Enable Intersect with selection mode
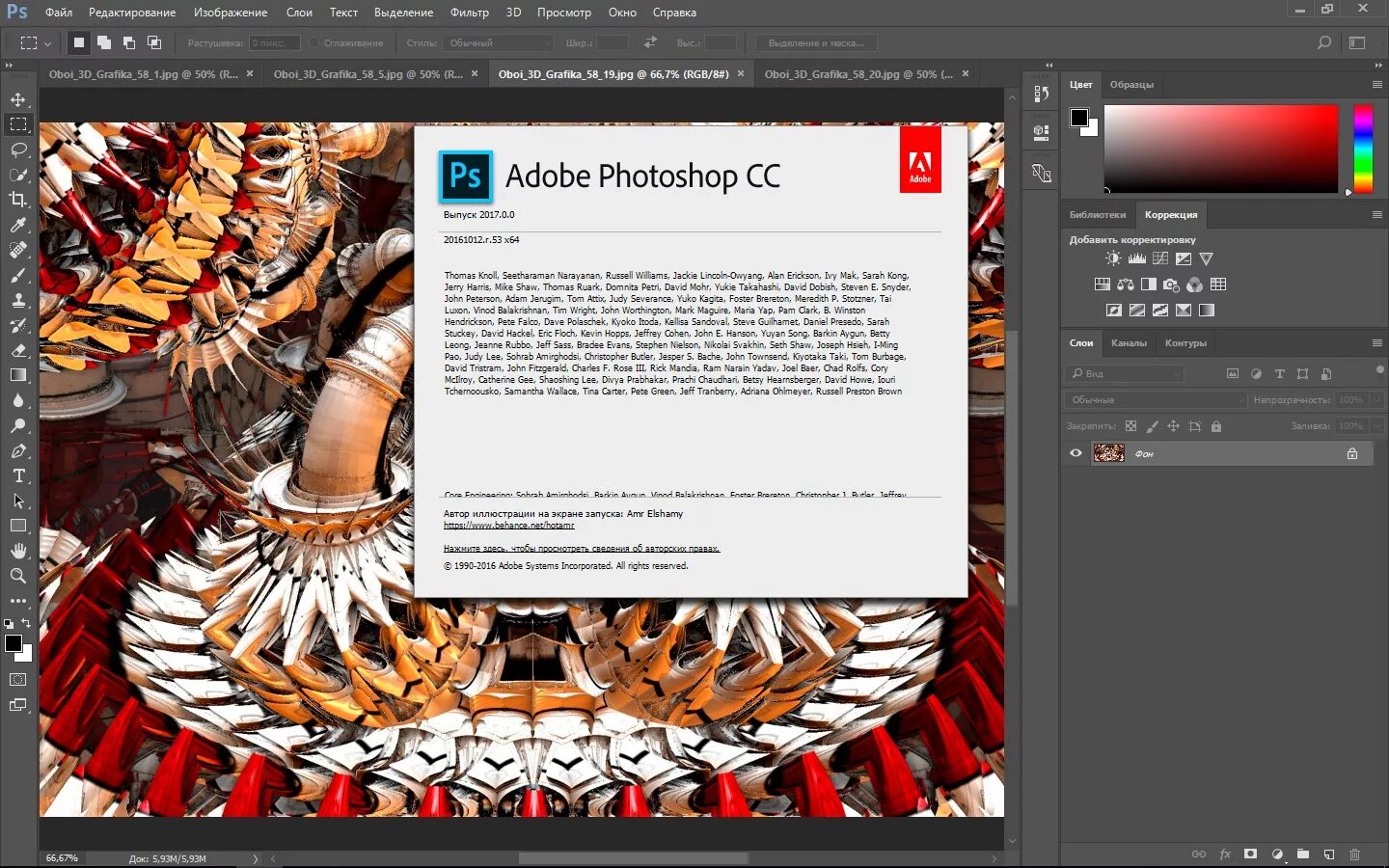1389x868 pixels. pos(154,42)
